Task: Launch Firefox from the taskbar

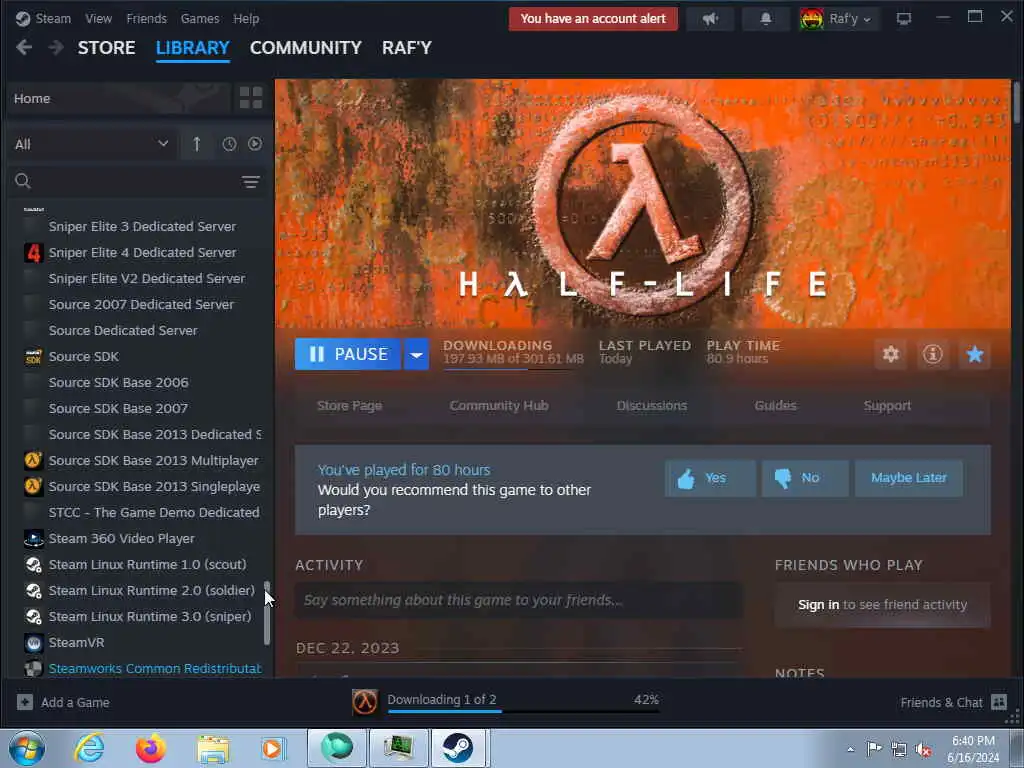Action: click(151, 748)
